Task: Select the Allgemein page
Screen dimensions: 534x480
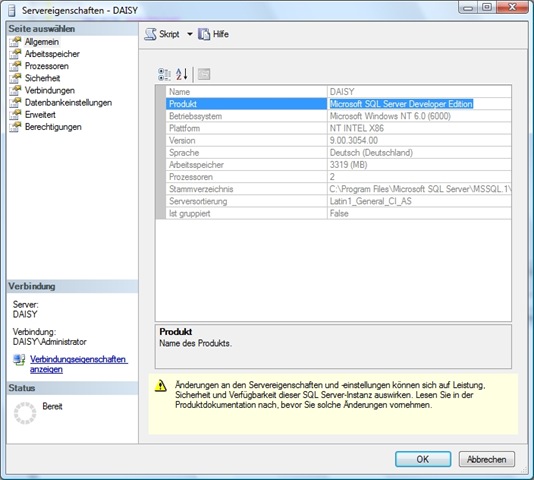Action: click(x=42, y=42)
